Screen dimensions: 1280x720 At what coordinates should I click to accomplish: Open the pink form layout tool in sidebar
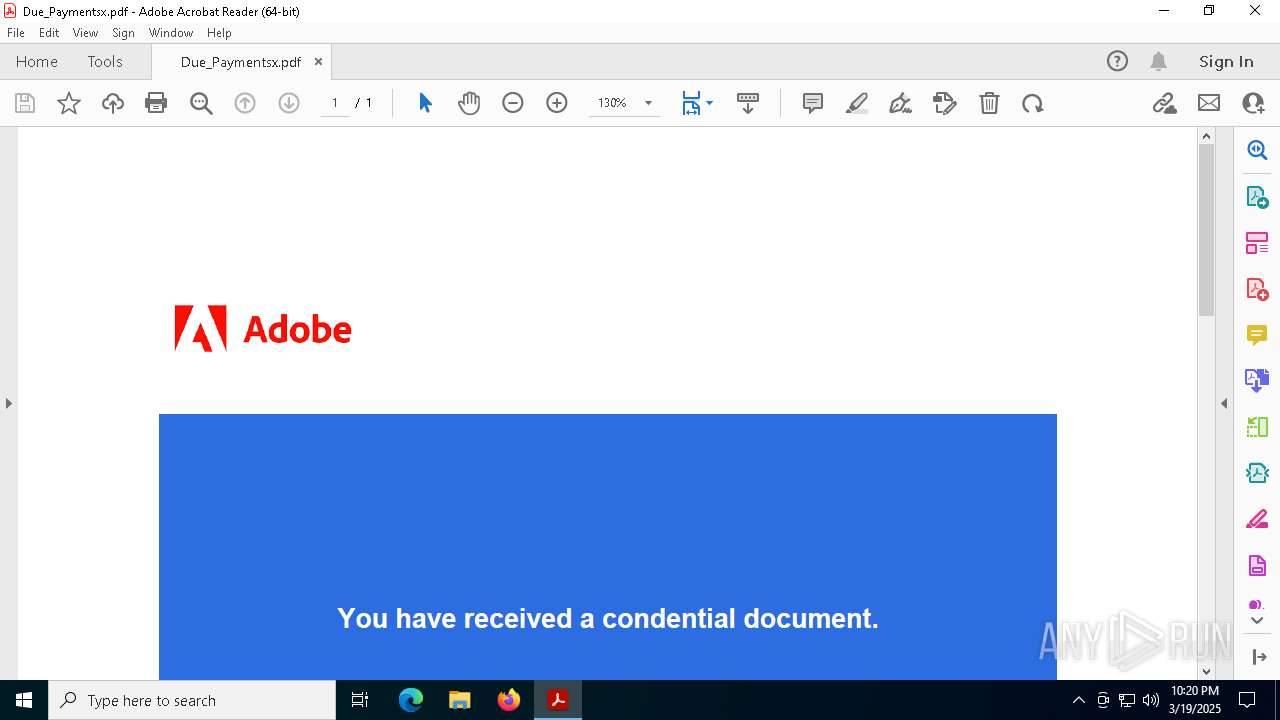1257,242
